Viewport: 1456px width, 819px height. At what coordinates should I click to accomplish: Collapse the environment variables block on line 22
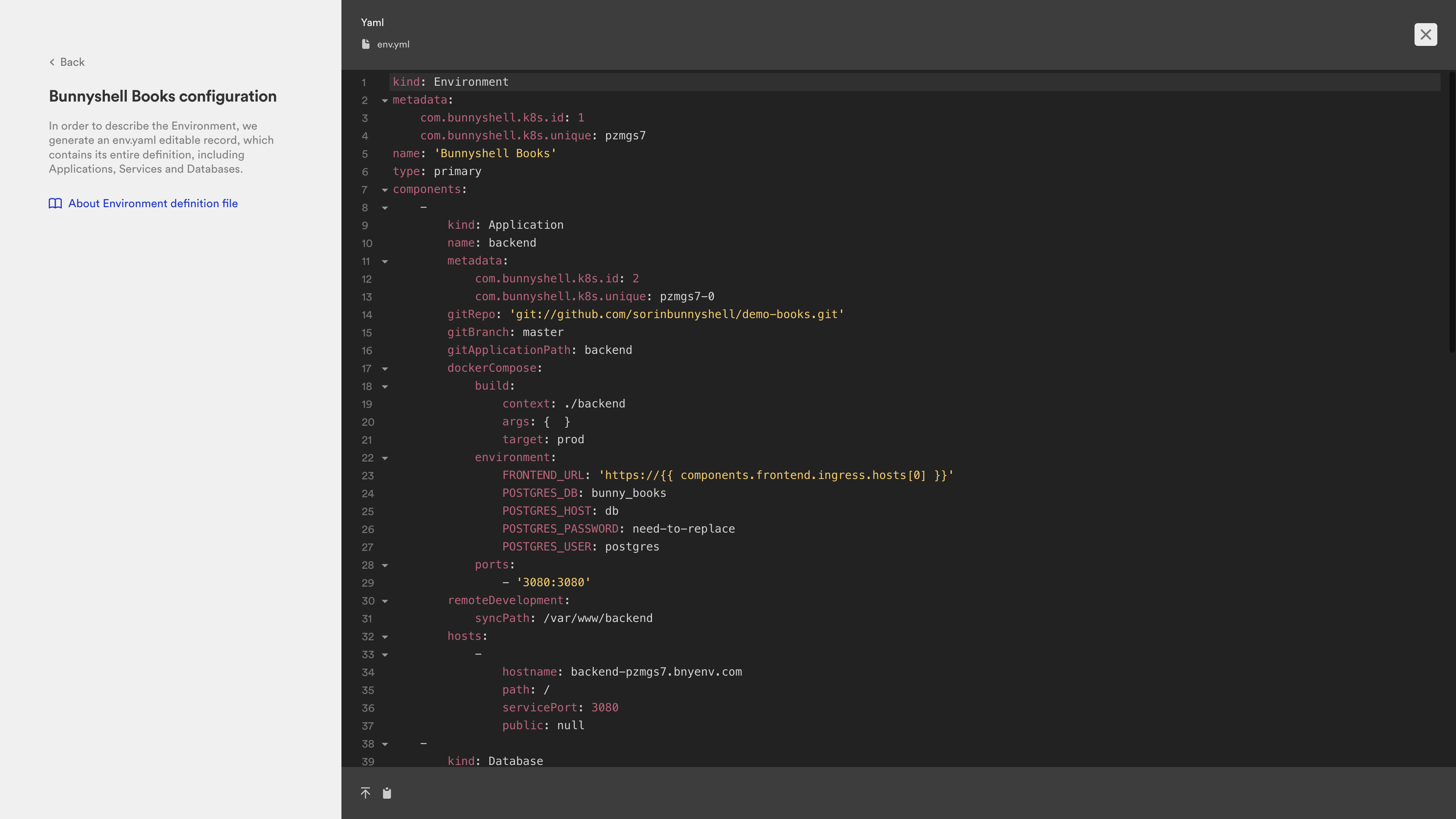pyautogui.click(x=385, y=458)
